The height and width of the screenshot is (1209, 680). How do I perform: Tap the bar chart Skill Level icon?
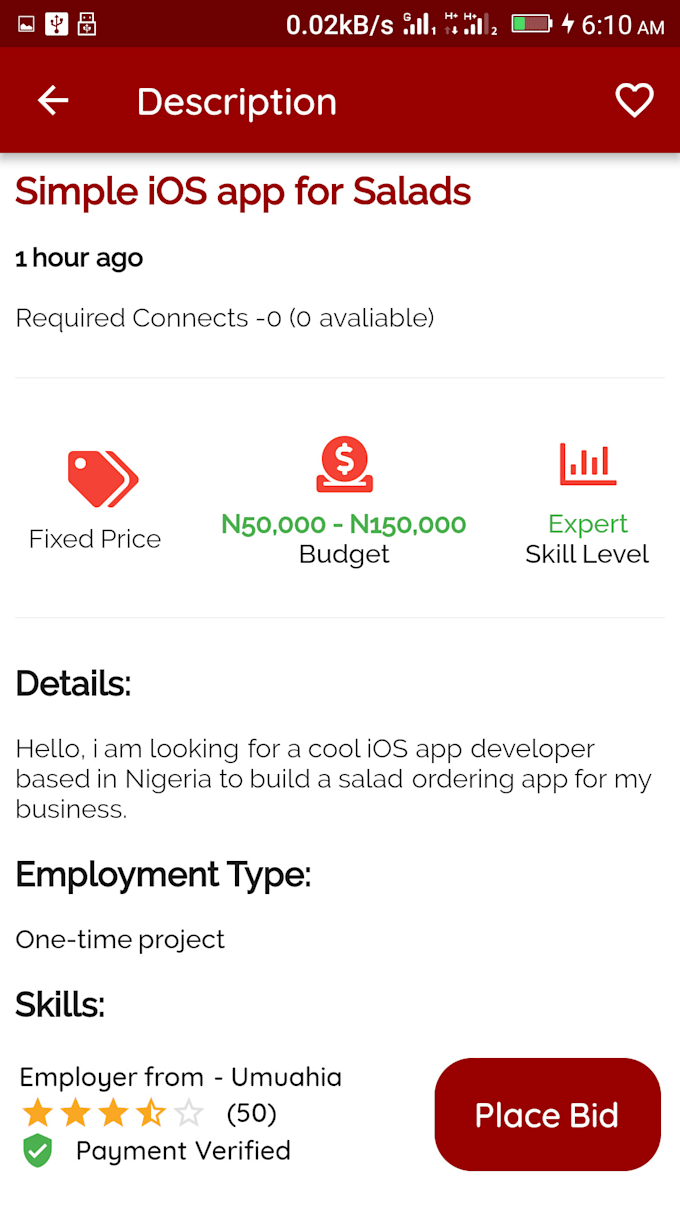click(x=587, y=463)
